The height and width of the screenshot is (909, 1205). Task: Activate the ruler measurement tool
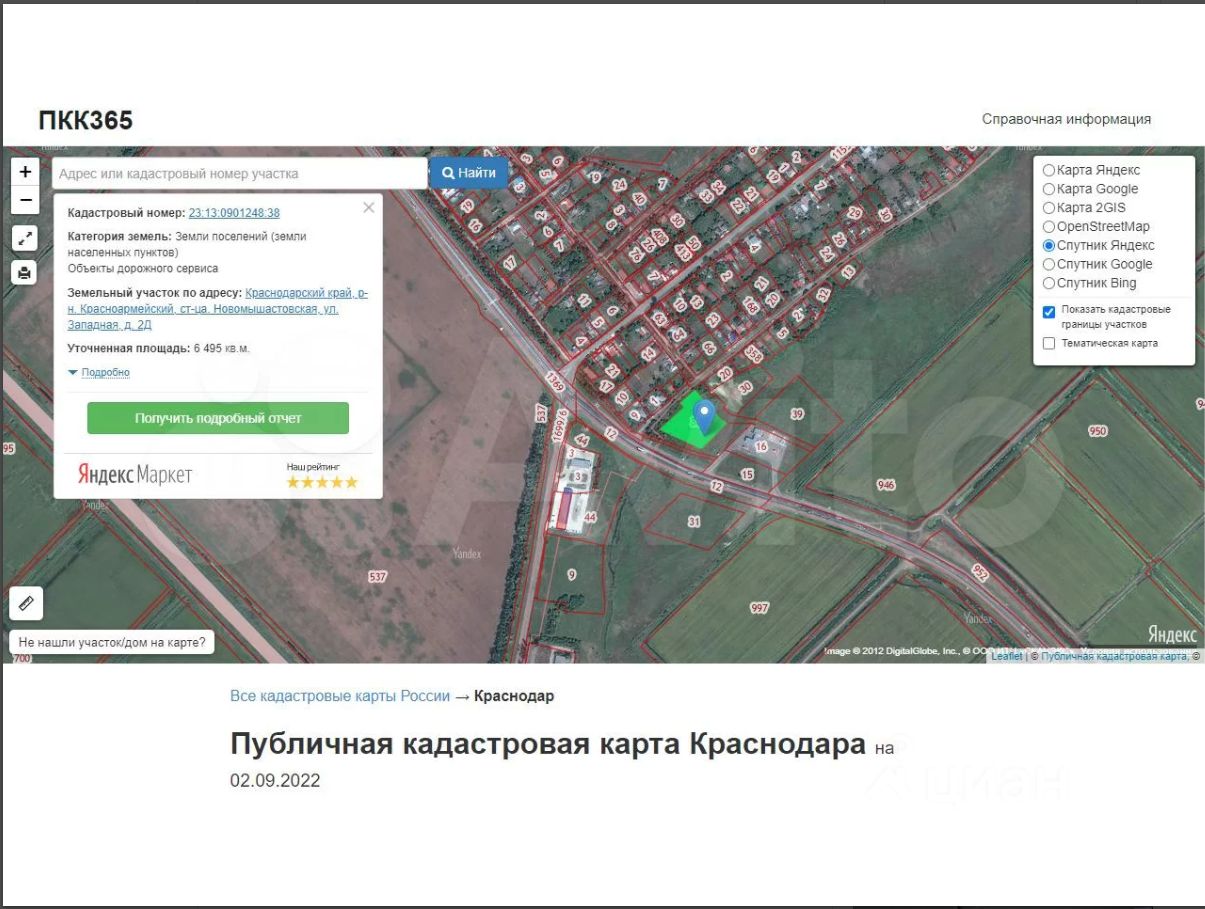(26, 603)
